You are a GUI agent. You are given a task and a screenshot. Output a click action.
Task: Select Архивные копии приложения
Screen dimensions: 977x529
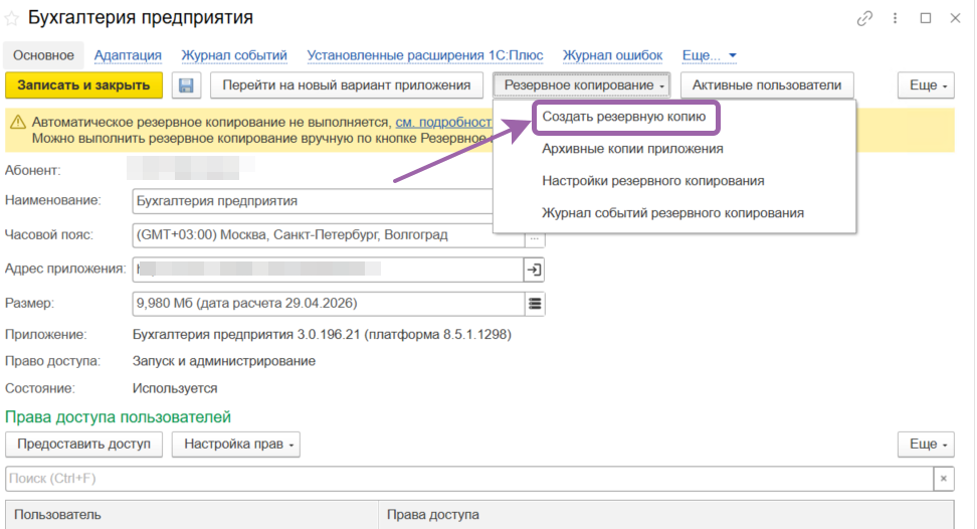[632, 149]
